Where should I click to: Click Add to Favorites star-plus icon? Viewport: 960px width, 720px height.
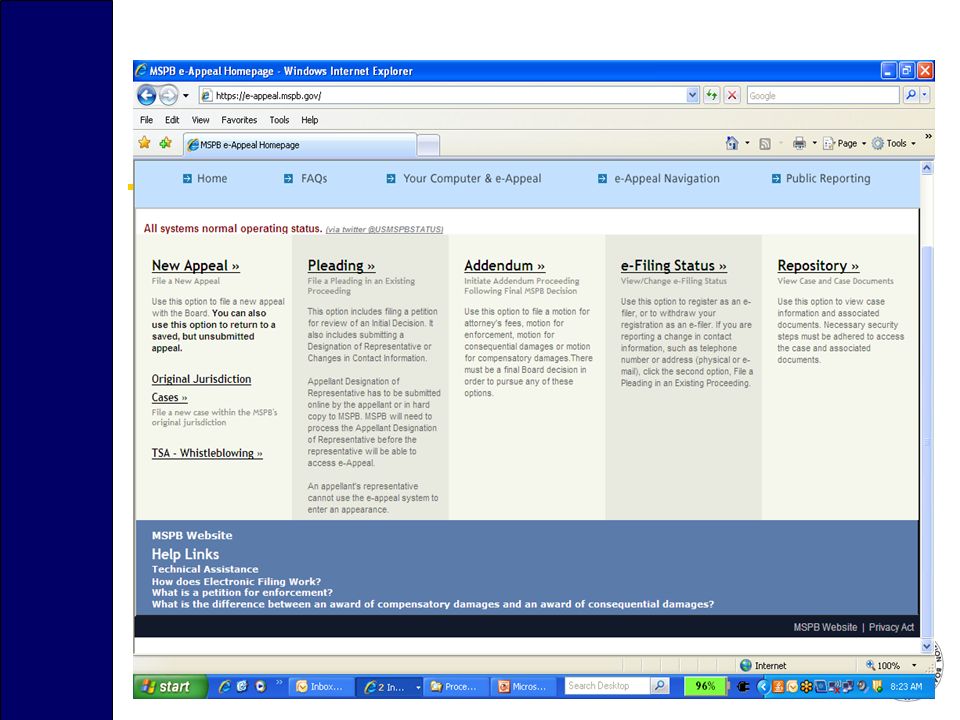point(165,143)
